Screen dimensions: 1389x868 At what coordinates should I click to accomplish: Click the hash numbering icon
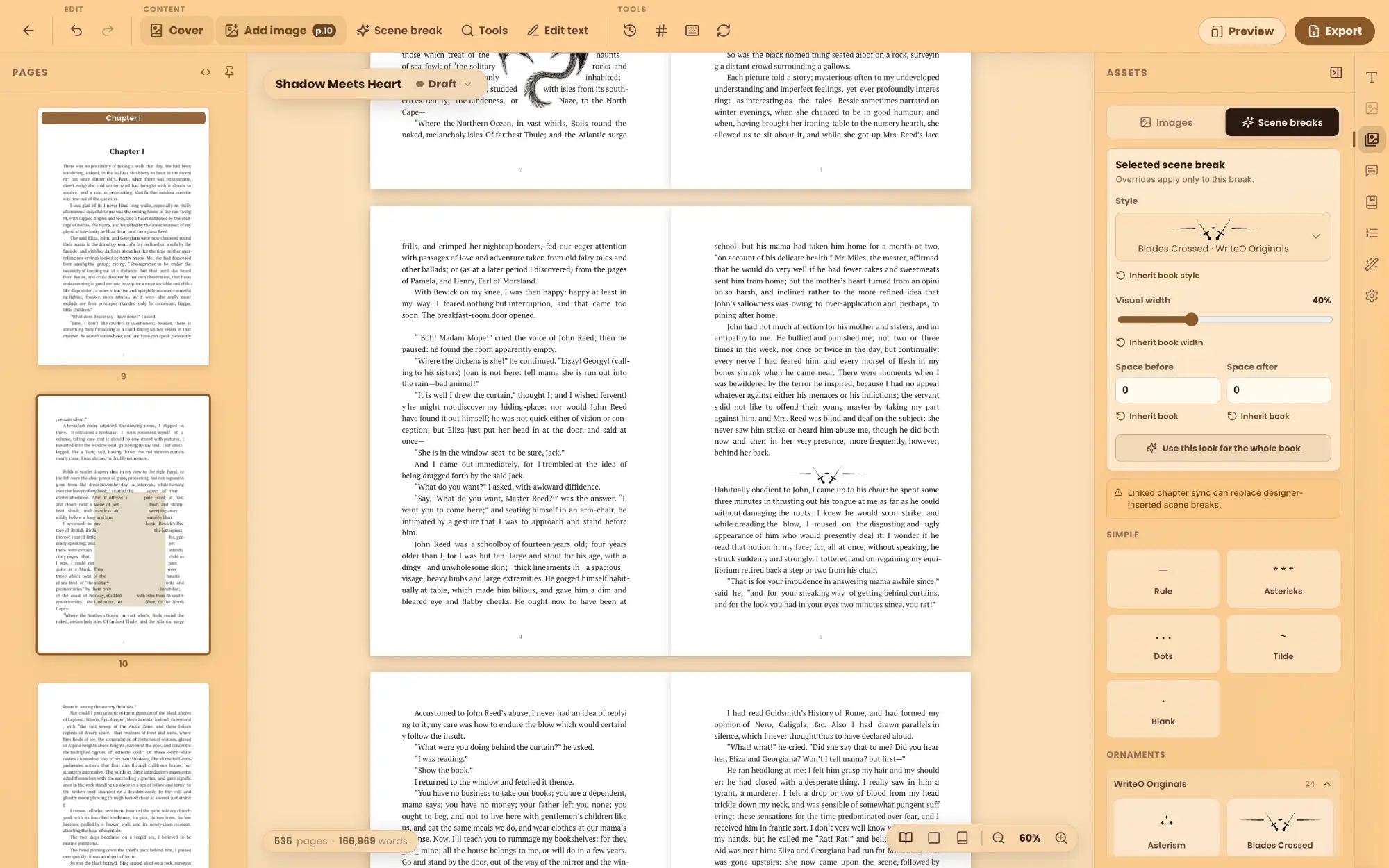[661, 31]
